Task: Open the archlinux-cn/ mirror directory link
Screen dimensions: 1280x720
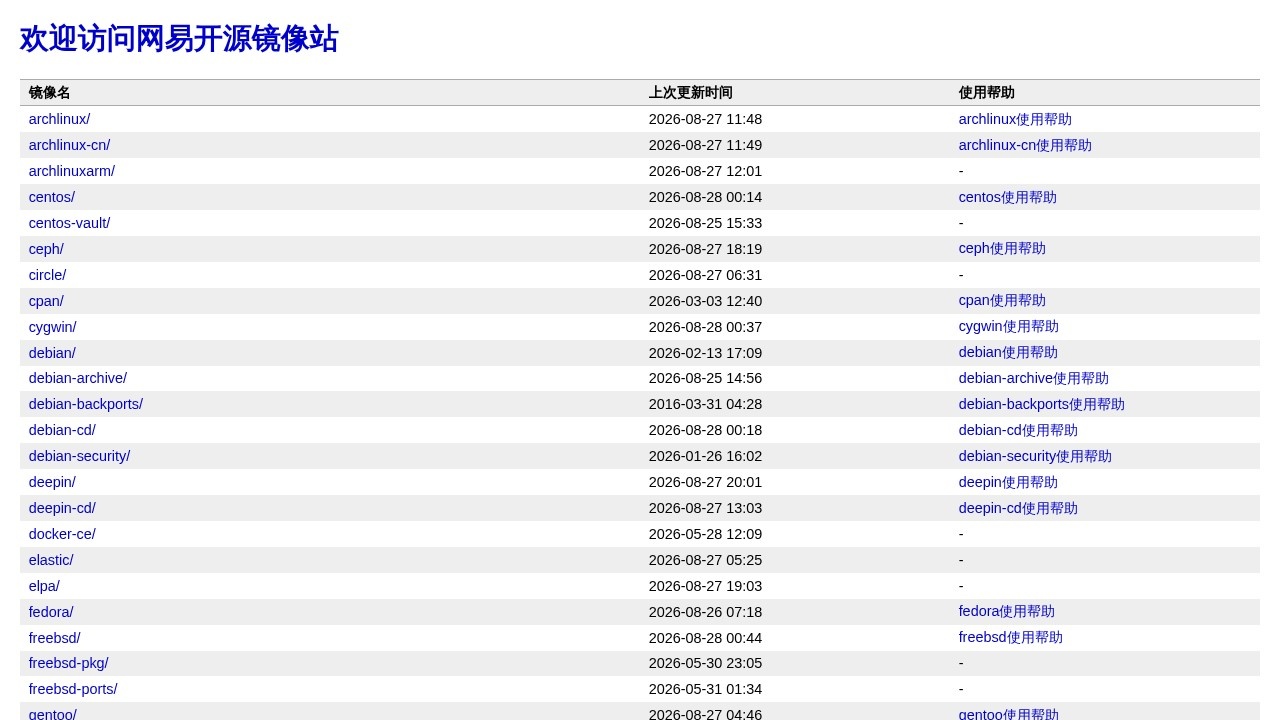Action: click(x=69, y=145)
